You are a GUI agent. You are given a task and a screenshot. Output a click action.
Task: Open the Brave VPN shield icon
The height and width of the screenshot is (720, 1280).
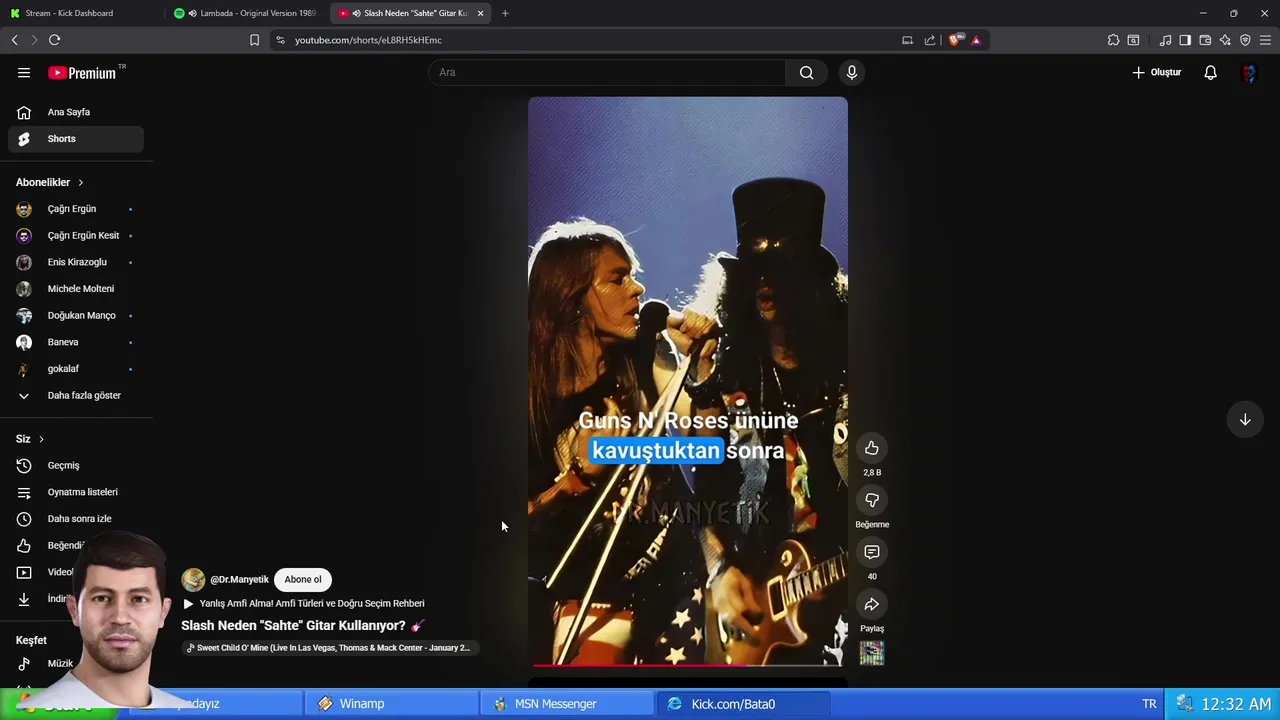pyautogui.click(x=1245, y=40)
